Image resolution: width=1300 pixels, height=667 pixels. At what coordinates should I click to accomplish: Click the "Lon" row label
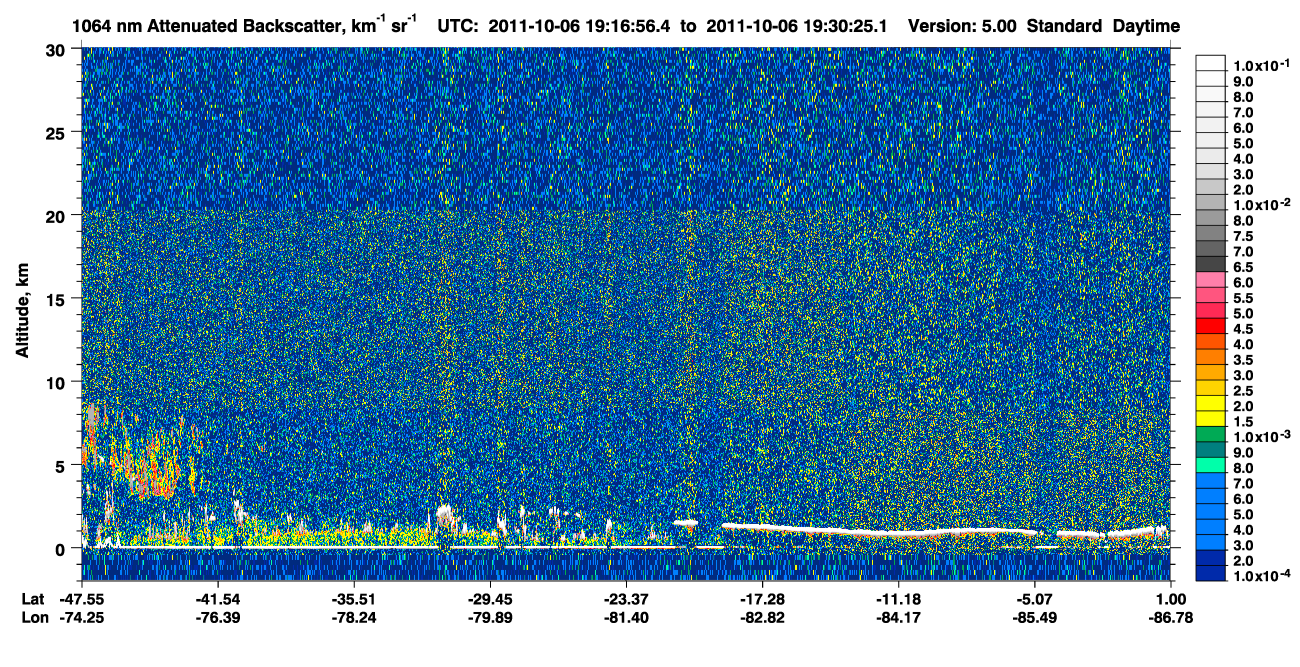(x=33, y=617)
